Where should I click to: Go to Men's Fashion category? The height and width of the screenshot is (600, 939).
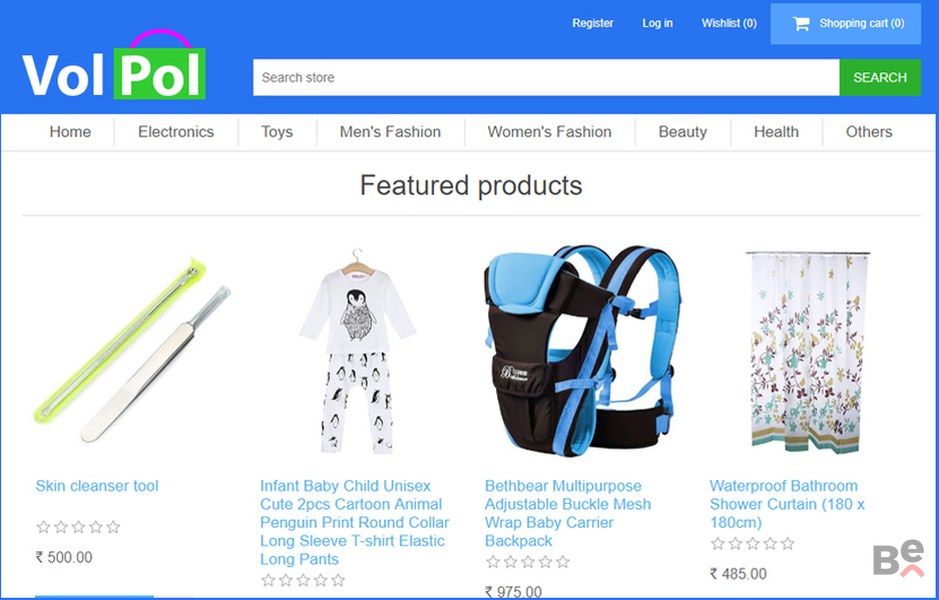pos(390,132)
